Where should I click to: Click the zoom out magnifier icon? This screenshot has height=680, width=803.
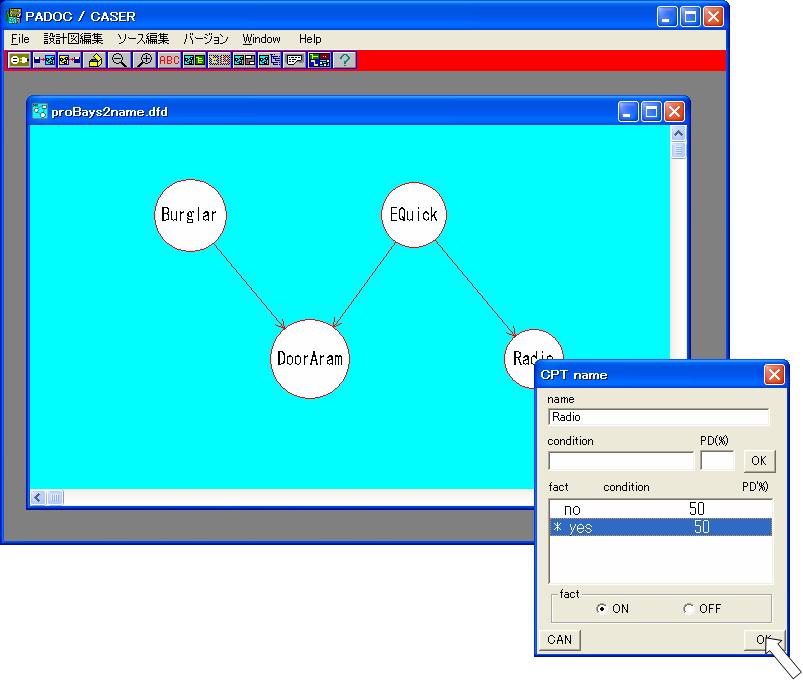119,60
